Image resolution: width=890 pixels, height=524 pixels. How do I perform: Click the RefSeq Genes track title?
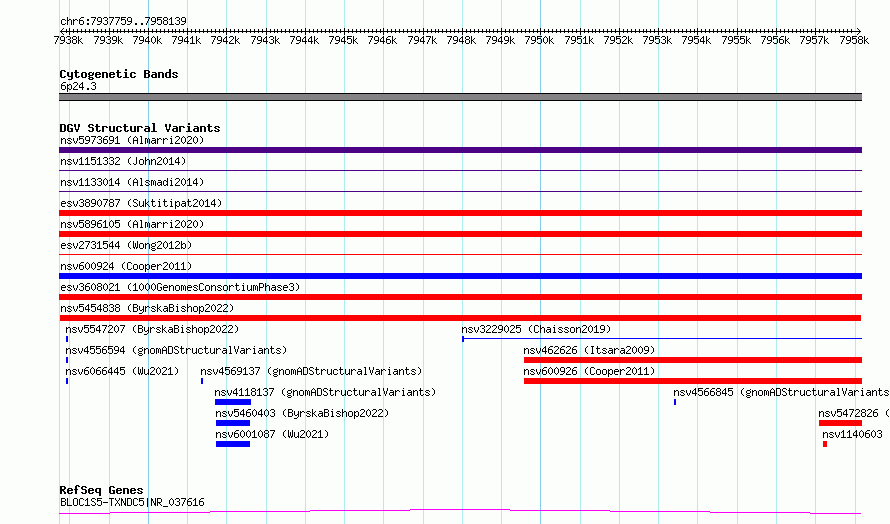101,490
